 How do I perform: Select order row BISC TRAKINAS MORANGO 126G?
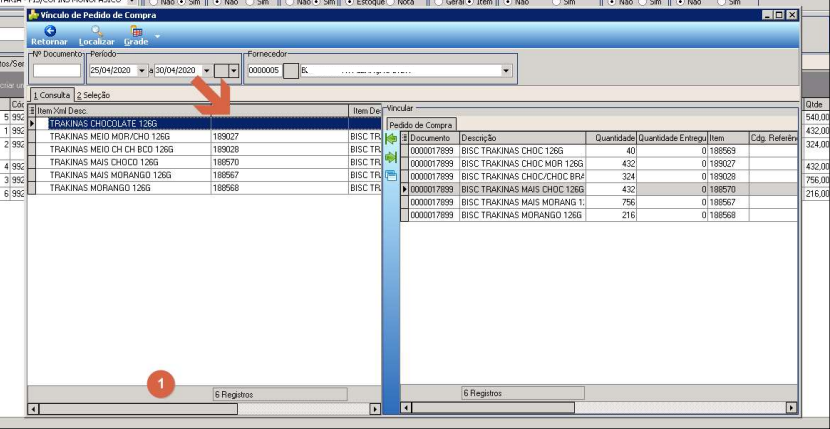[x=599, y=215]
